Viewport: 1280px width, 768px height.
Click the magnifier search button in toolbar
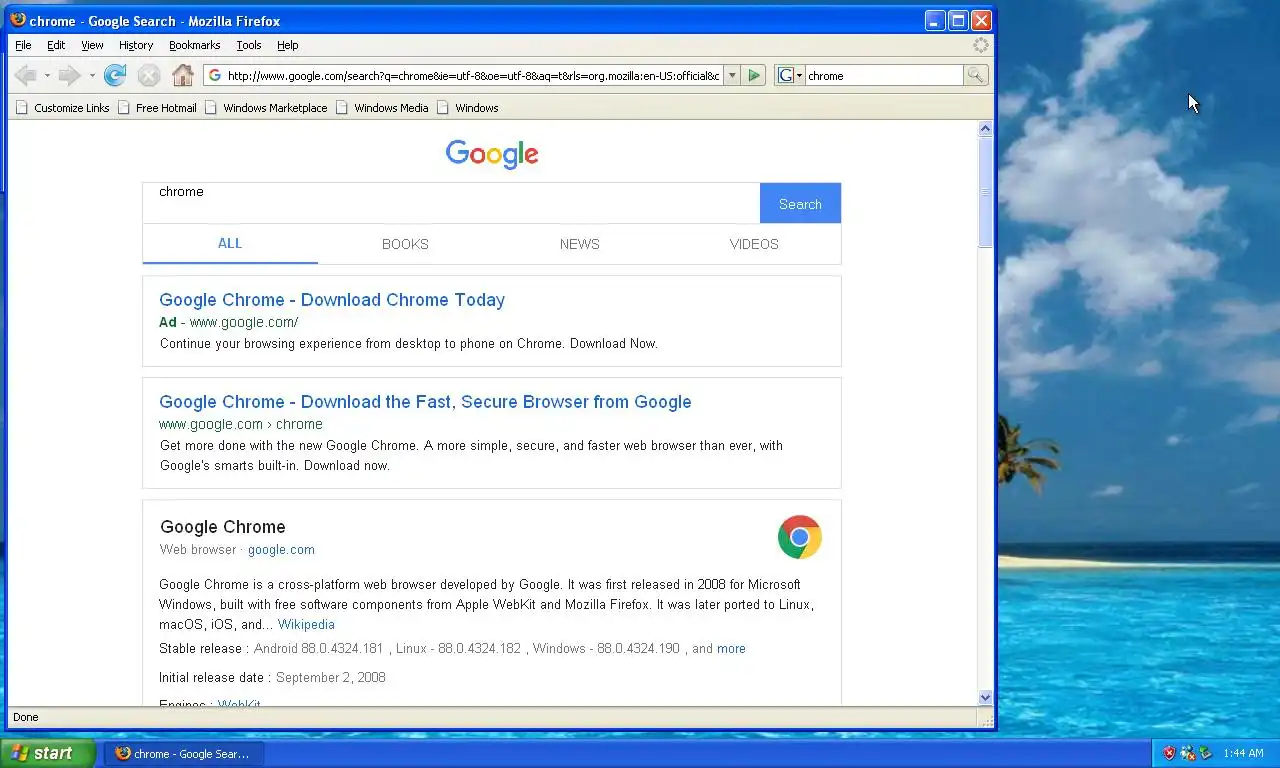click(975, 75)
